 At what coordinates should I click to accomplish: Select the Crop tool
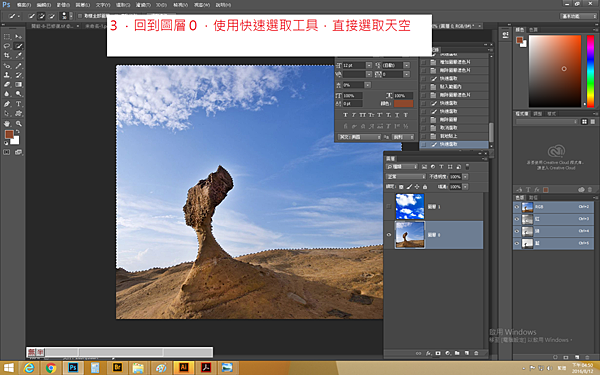(x=7, y=55)
